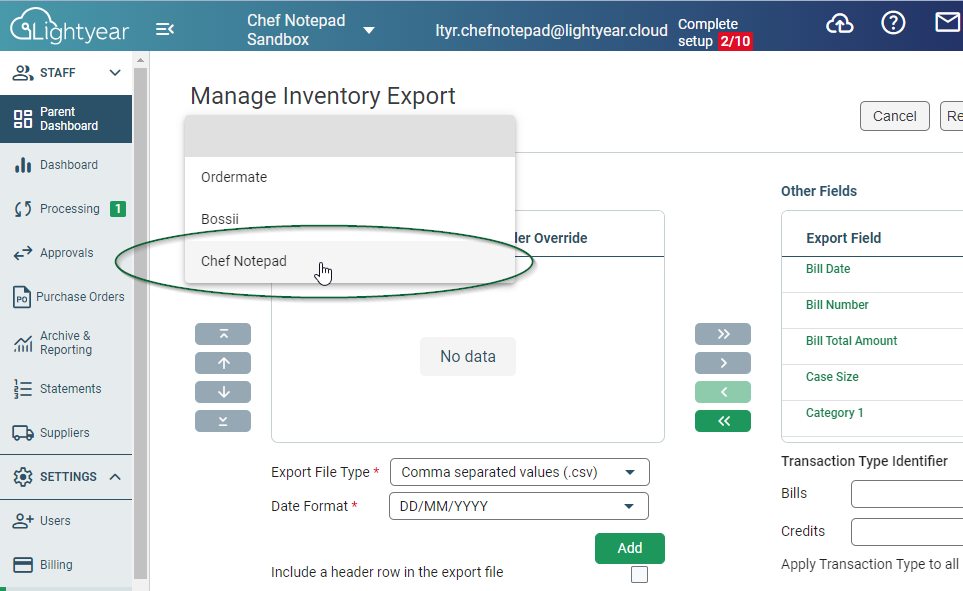Screen dimensions: 963x591
Task: Move field to top button
Action: (223, 334)
